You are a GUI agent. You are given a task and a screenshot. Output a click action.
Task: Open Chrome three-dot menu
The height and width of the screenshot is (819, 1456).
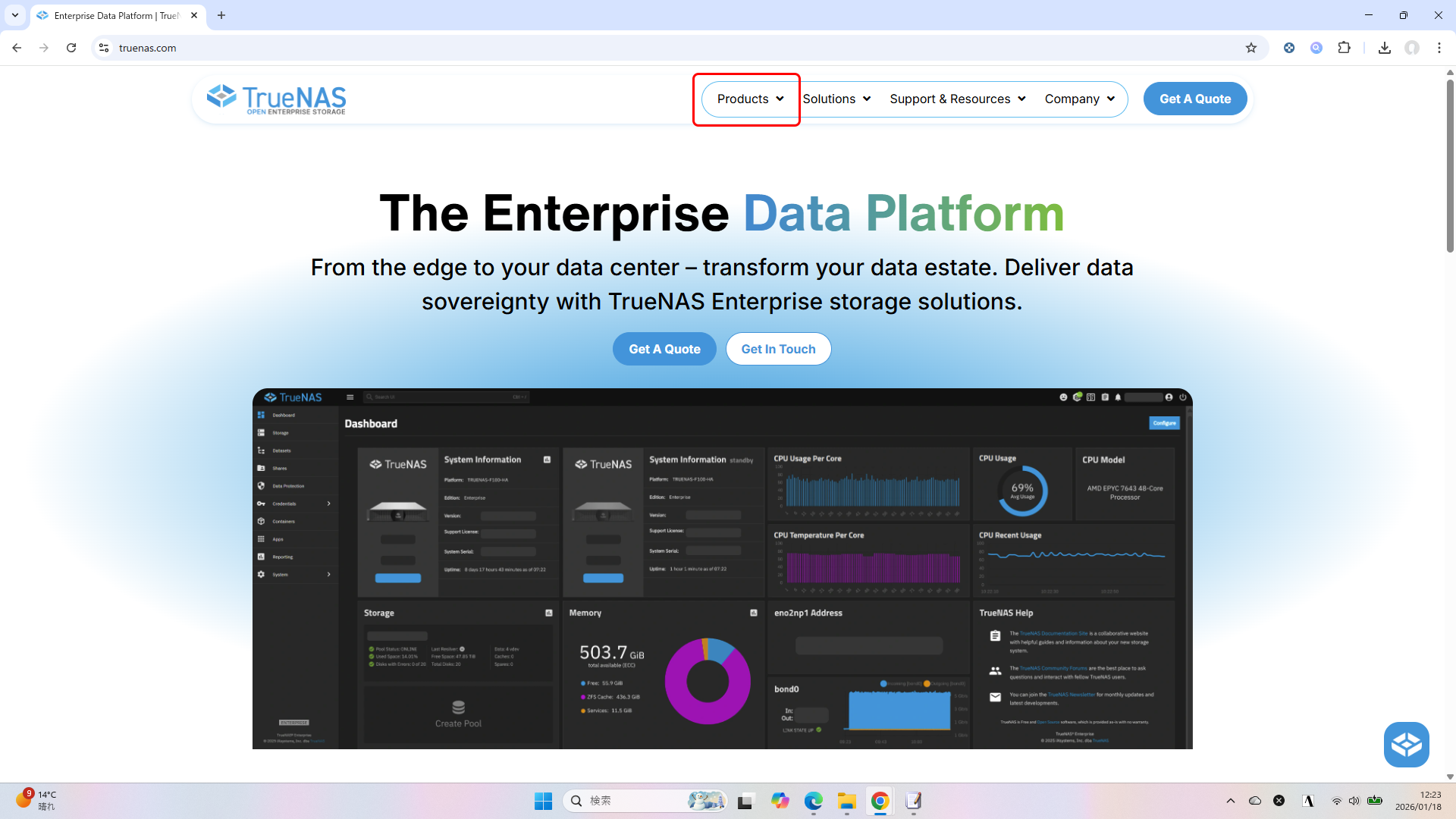click(1439, 48)
